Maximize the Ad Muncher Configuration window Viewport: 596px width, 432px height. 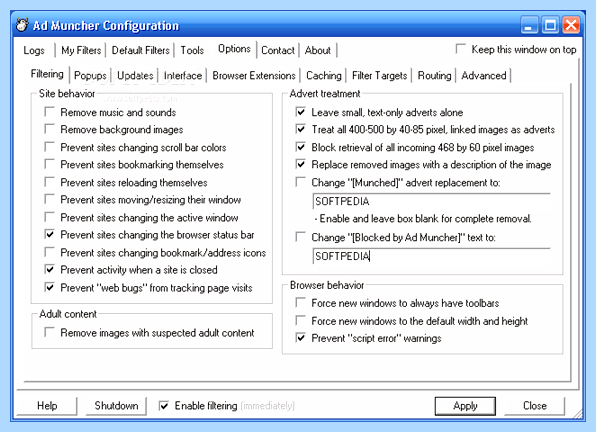(x=550, y=25)
